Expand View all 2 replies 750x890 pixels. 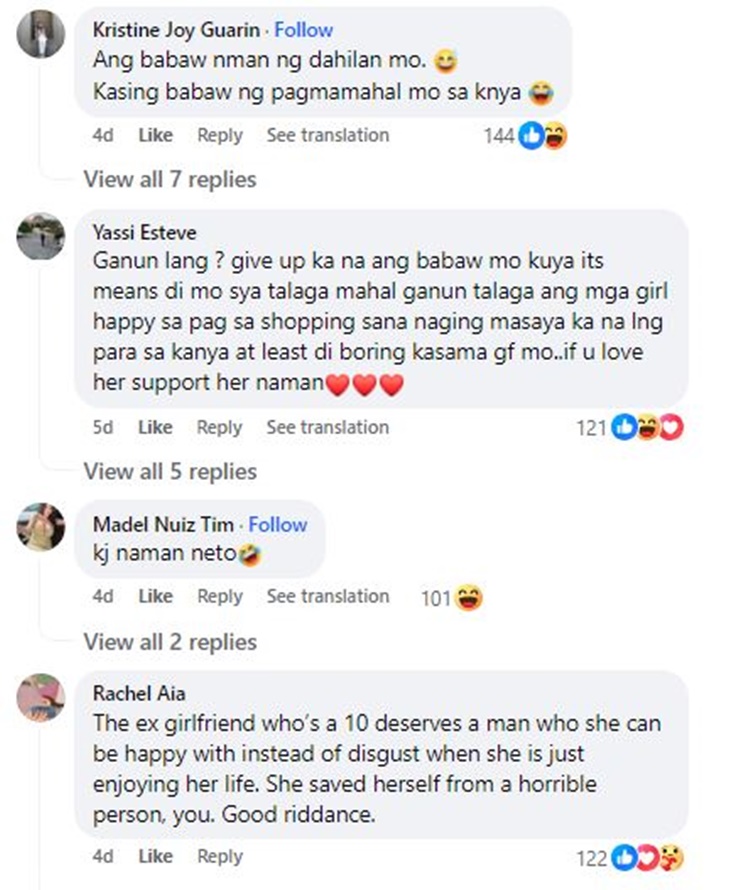click(x=170, y=642)
